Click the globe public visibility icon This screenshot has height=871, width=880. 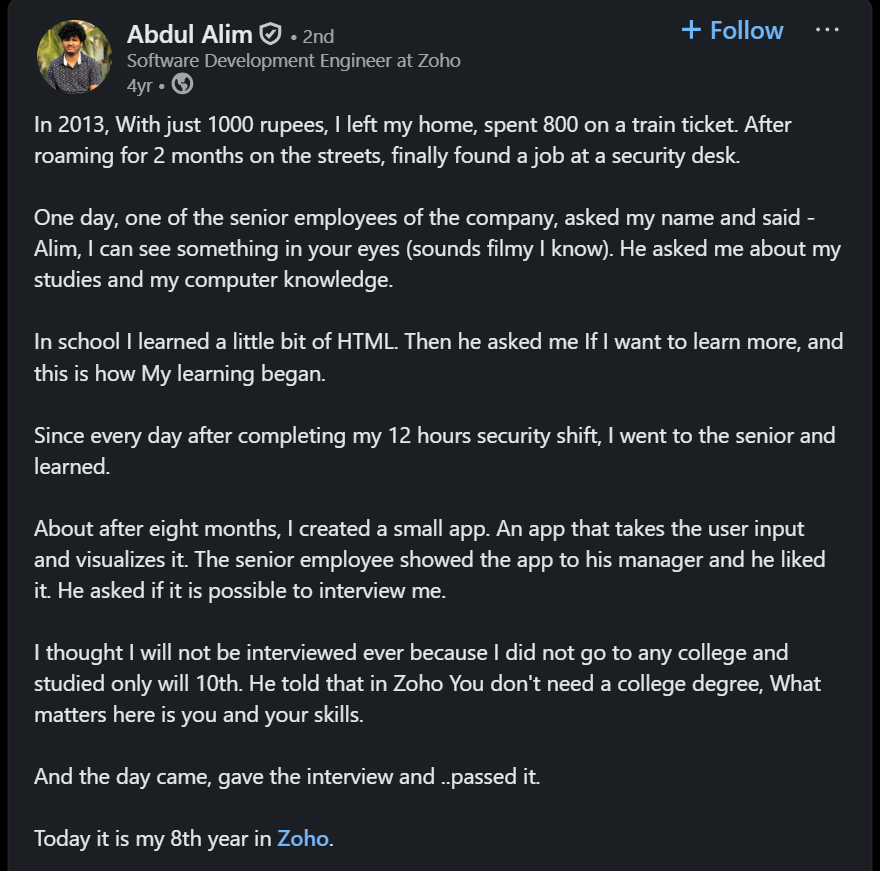(182, 85)
